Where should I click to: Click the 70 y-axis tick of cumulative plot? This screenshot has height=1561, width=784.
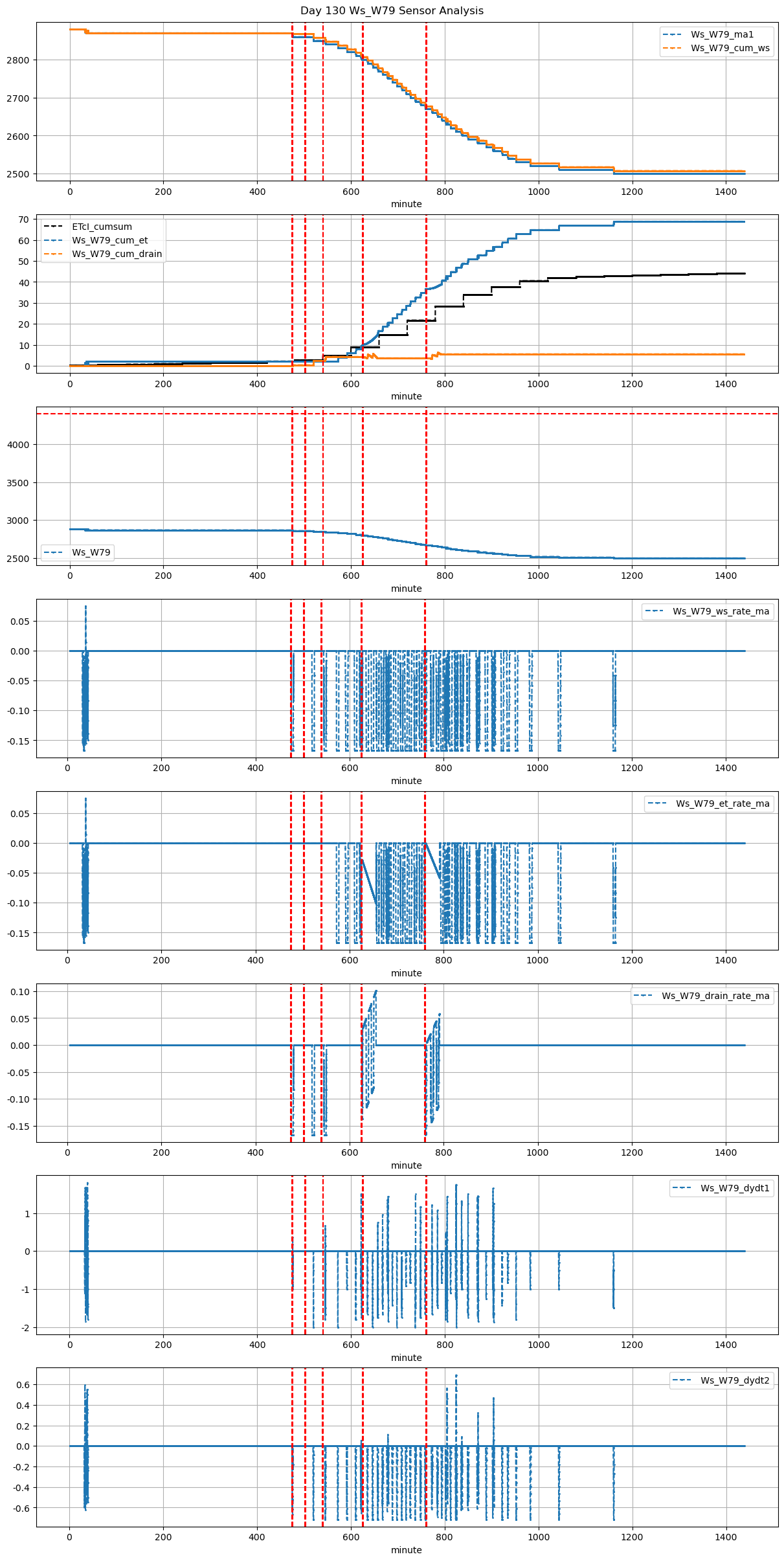[x=24, y=219]
